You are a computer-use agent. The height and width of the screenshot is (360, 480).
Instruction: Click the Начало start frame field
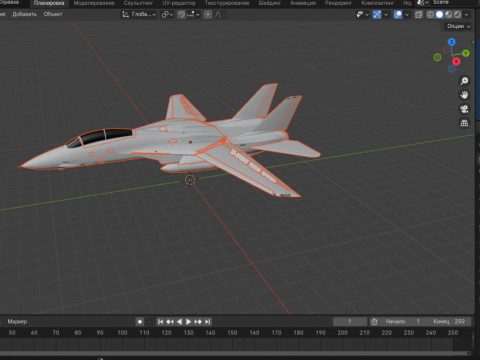(402, 321)
